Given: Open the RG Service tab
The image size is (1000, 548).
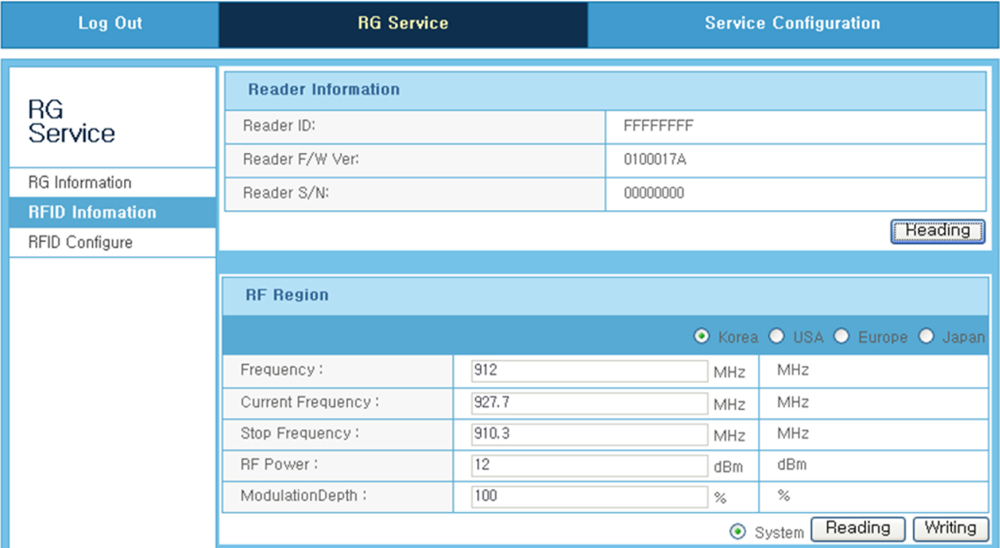Looking at the screenshot, I should coord(403,23).
